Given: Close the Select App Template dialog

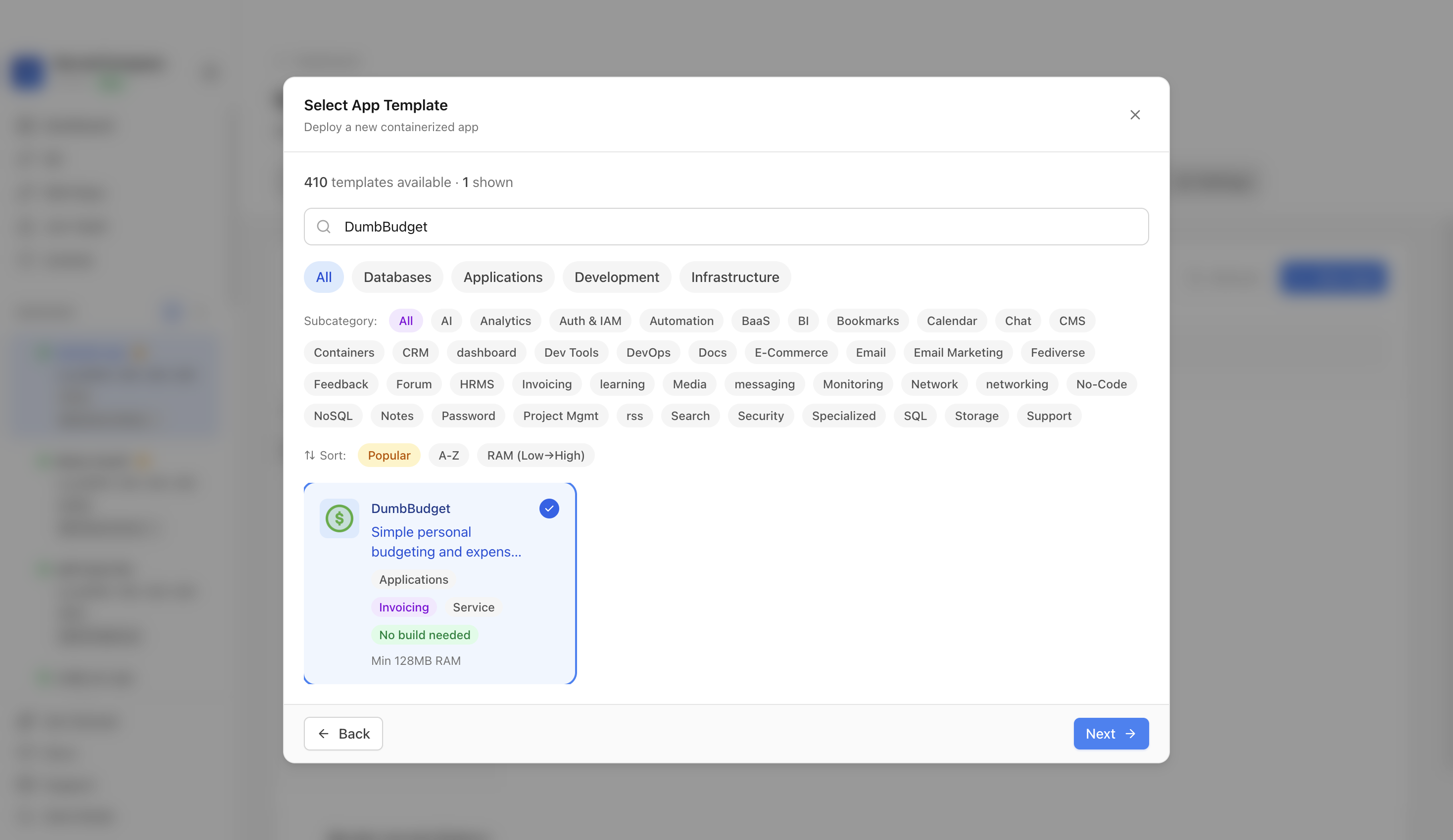Looking at the screenshot, I should (x=1135, y=115).
